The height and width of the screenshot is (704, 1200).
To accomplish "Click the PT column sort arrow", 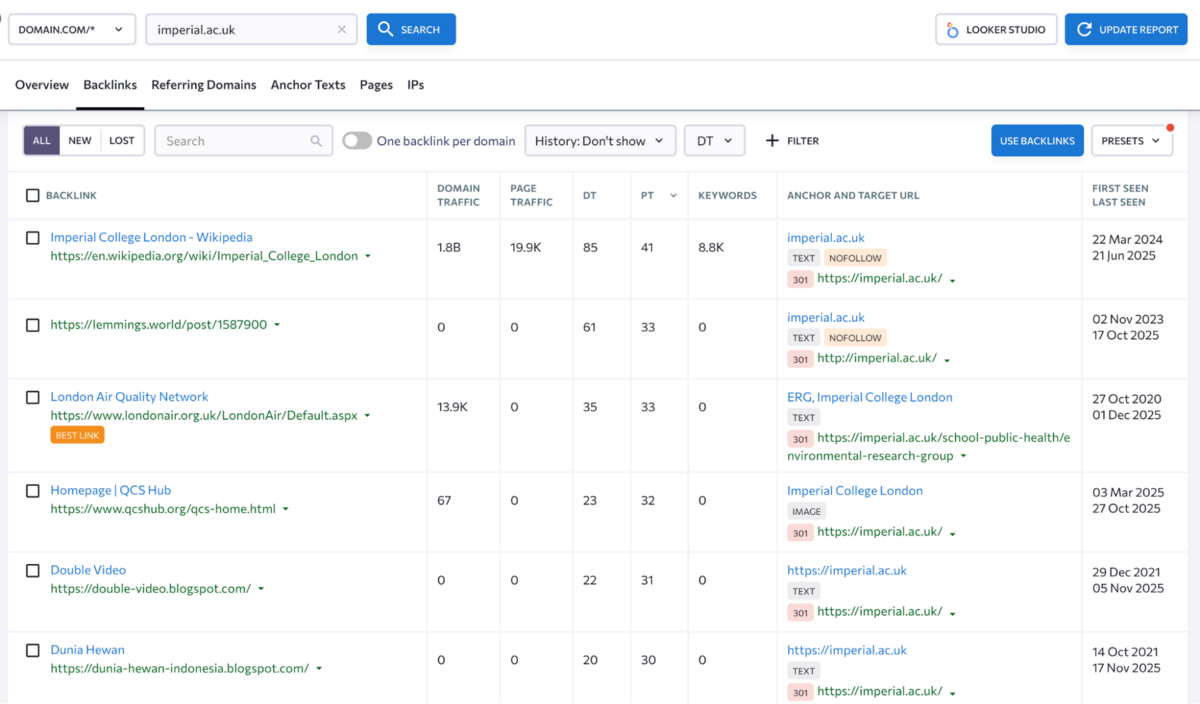I will point(673,196).
